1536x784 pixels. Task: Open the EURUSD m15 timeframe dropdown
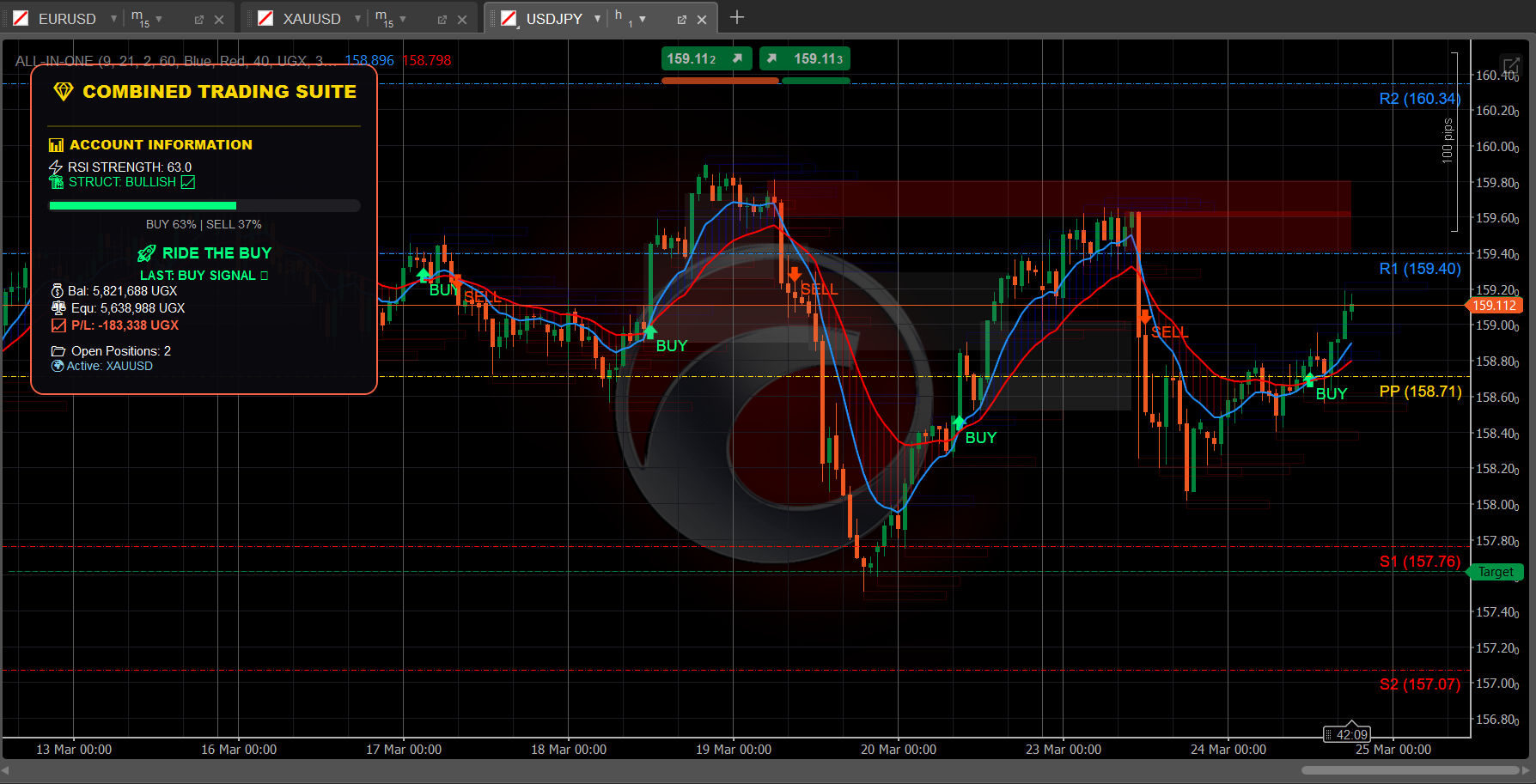[159, 19]
